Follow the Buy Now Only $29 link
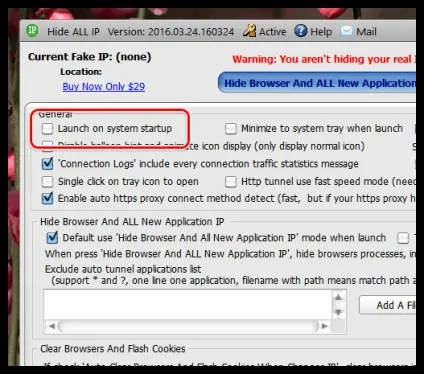 pyautogui.click(x=104, y=87)
